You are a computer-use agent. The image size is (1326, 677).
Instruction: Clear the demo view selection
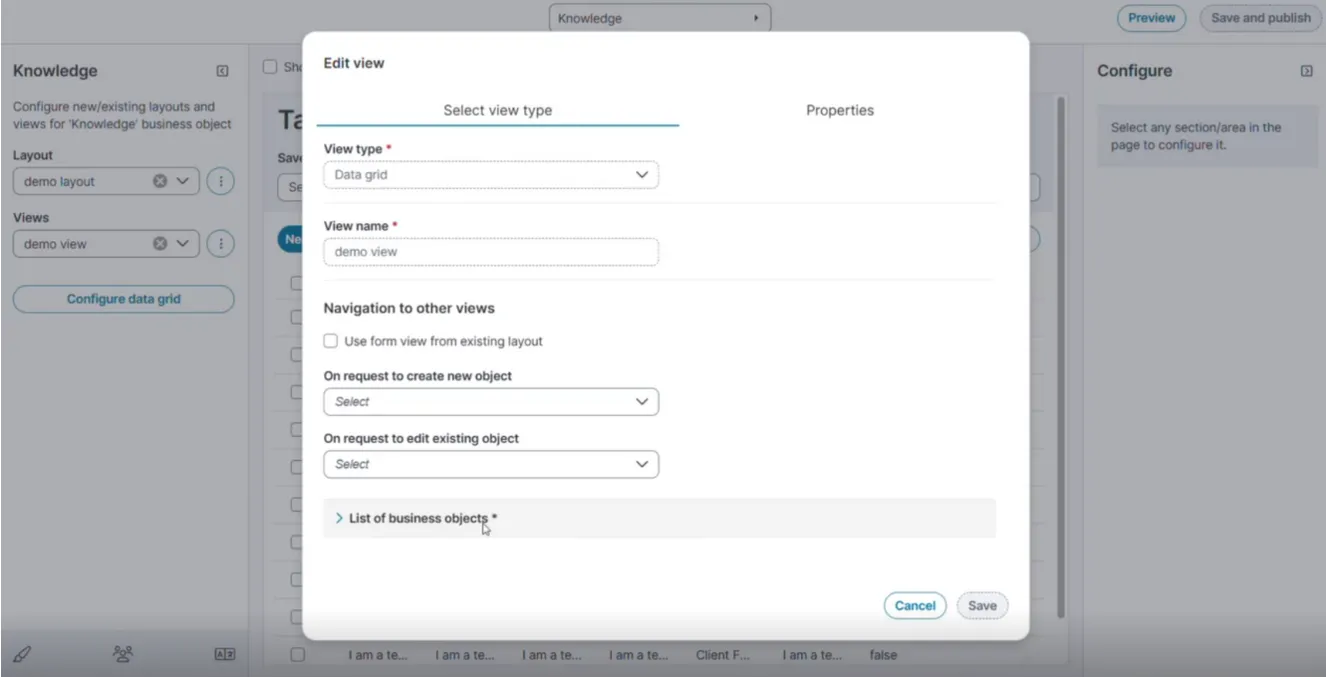click(160, 244)
